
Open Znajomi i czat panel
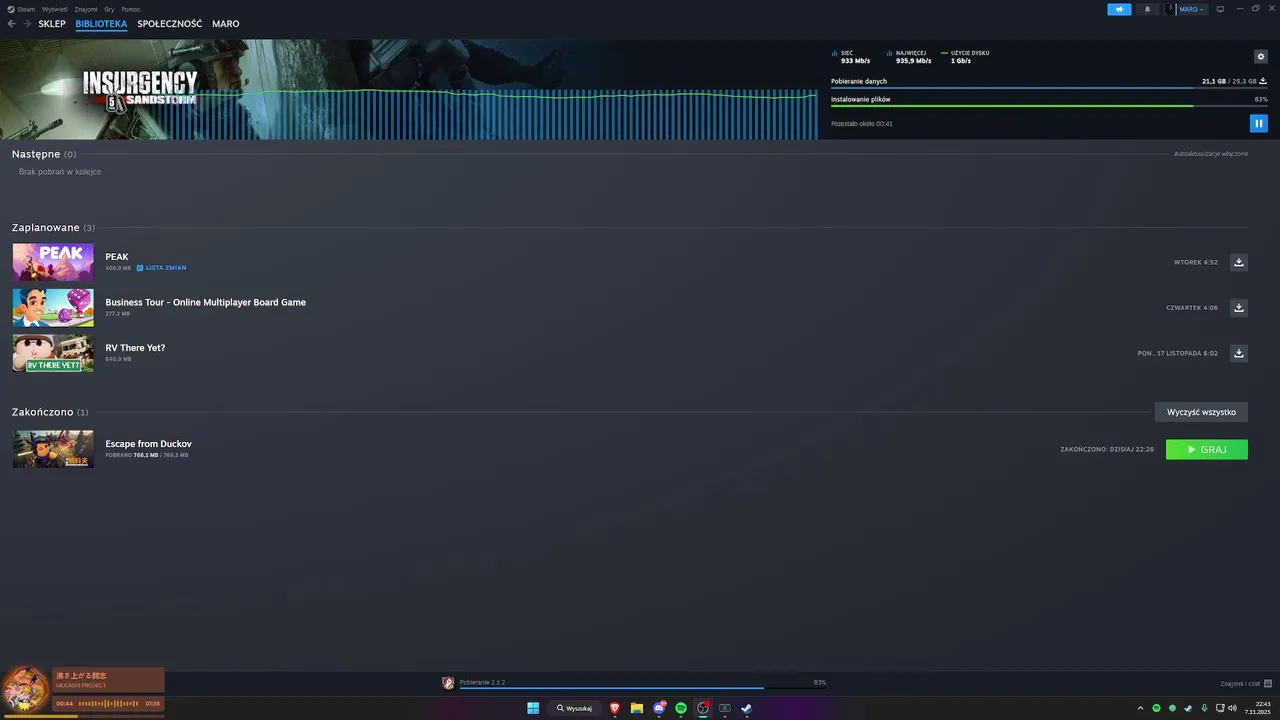(x=1246, y=684)
